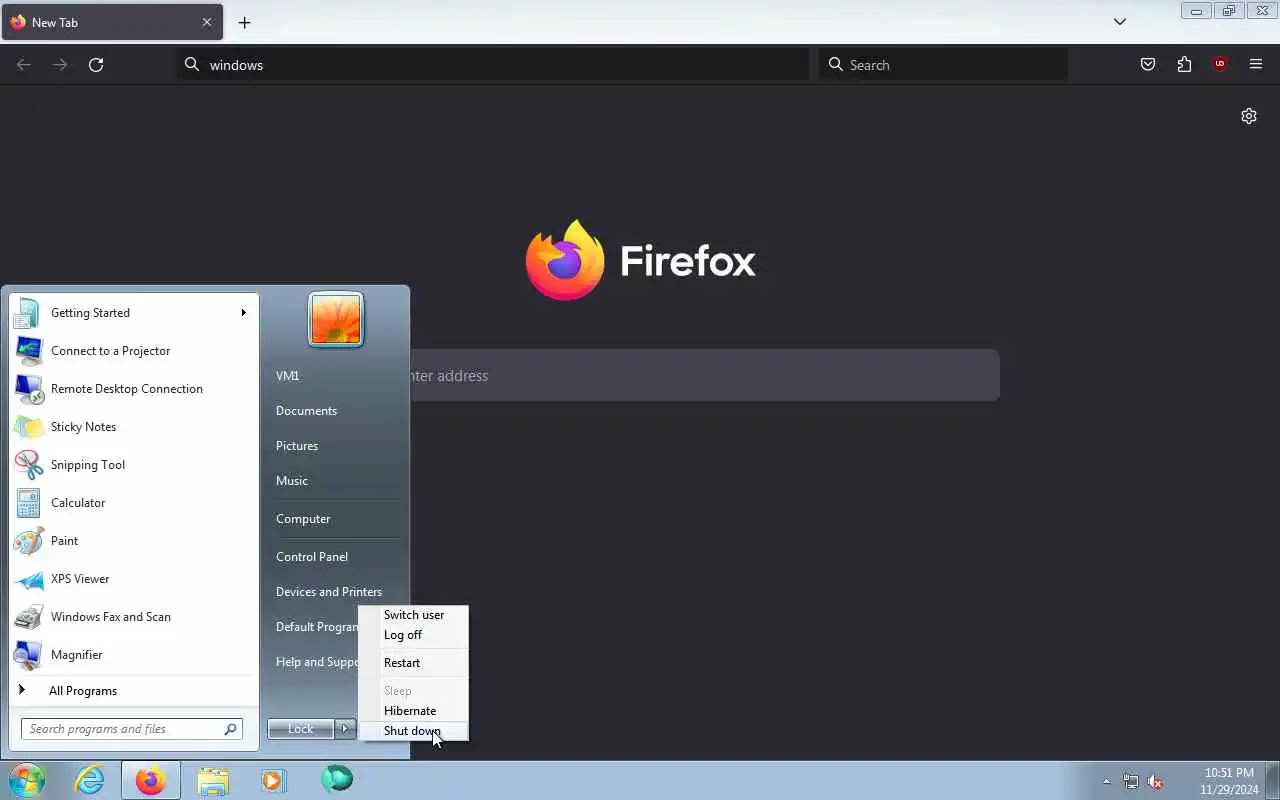Reload the current page
Viewport: 1280px width, 800px height.
pos(96,65)
